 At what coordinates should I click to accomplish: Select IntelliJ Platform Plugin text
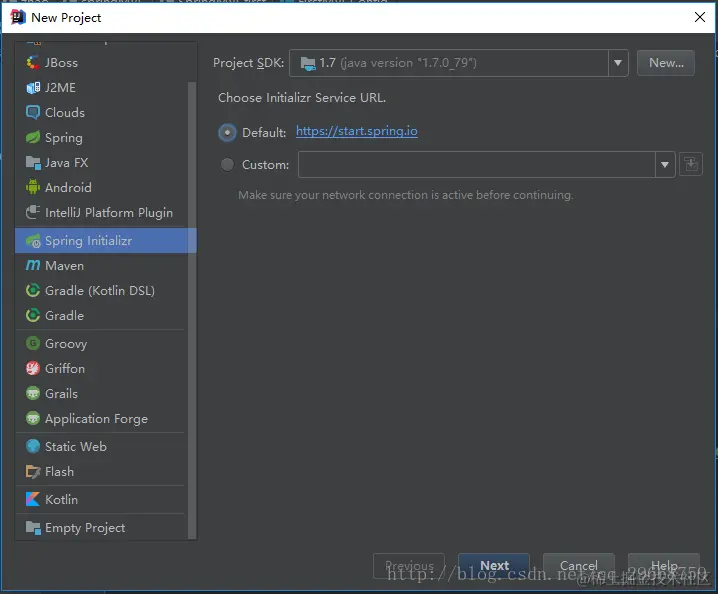[x=109, y=213]
